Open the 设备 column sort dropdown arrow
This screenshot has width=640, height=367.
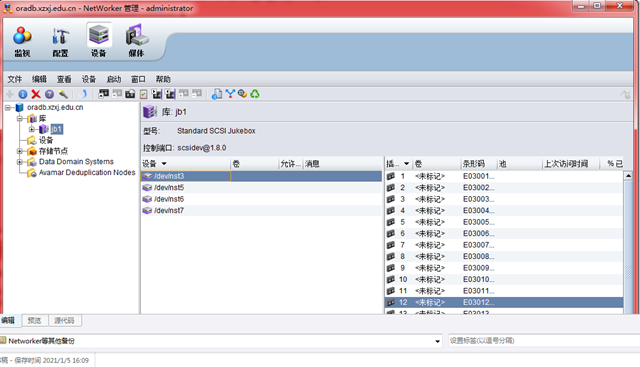coord(164,164)
